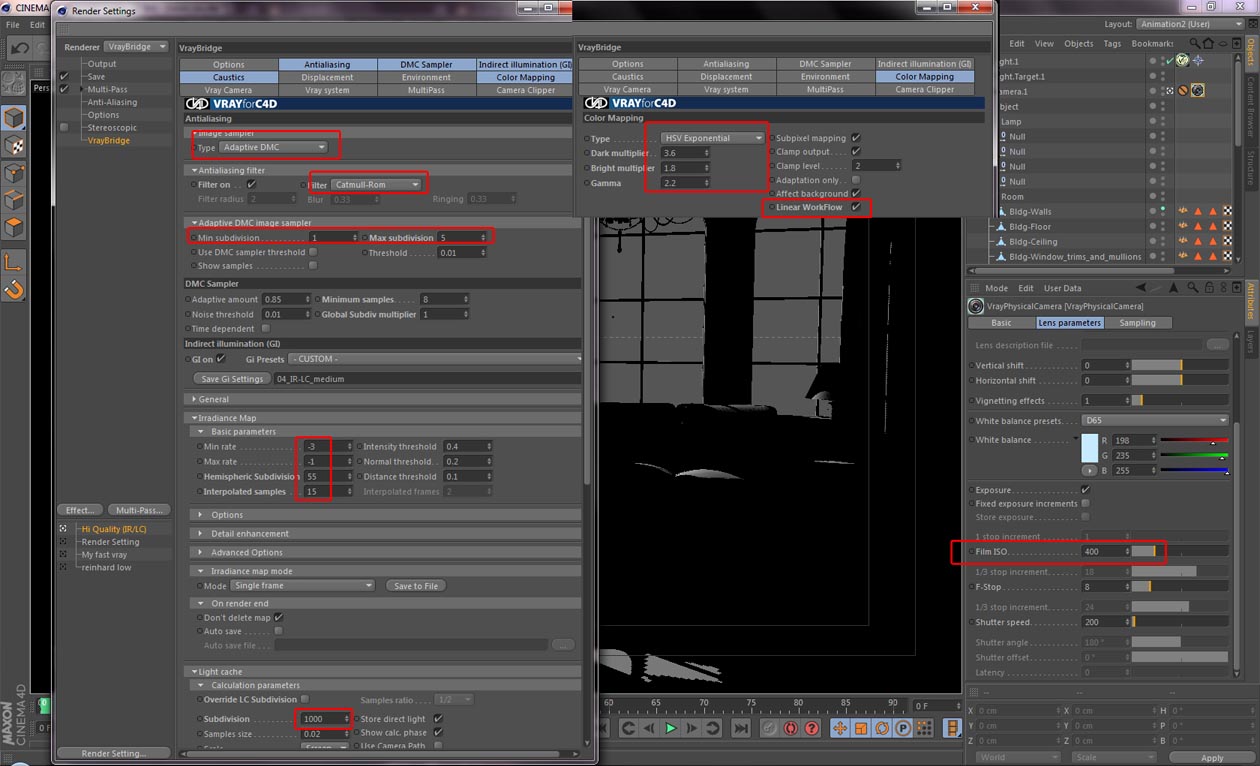Image resolution: width=1260 pixels, height=766 pixels.
Task: Click the green Play forward button
Action: pyautogui.click(x=671, y=728)
